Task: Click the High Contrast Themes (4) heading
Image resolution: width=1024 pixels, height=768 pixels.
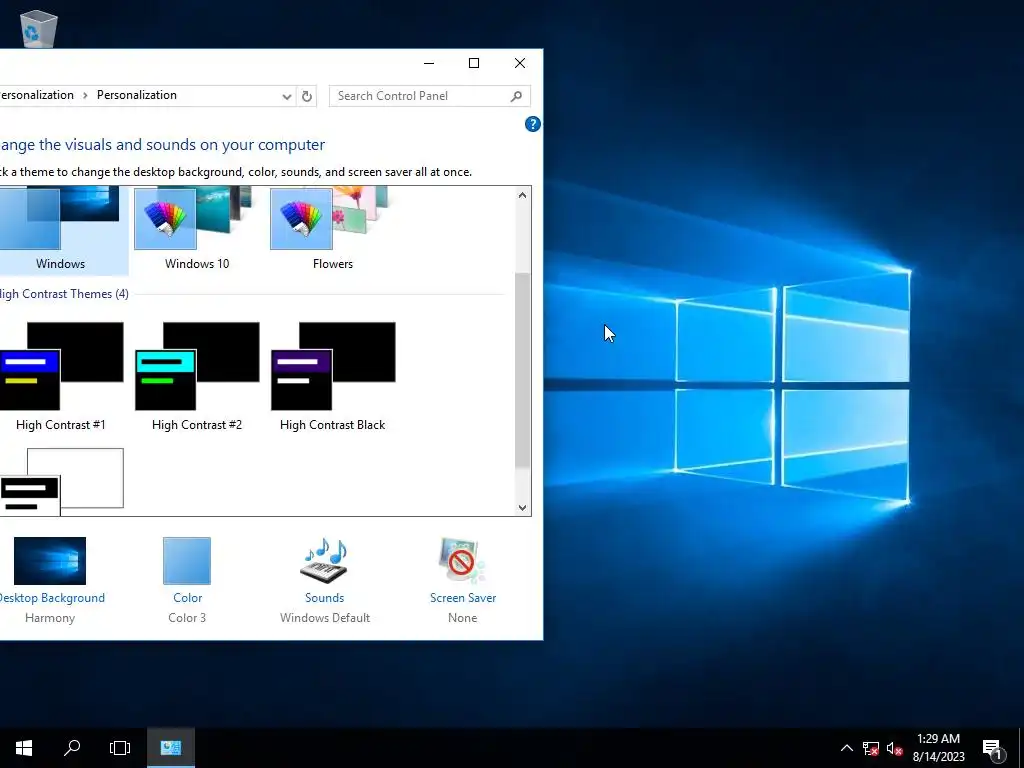Action: click(x=64, y=294)
